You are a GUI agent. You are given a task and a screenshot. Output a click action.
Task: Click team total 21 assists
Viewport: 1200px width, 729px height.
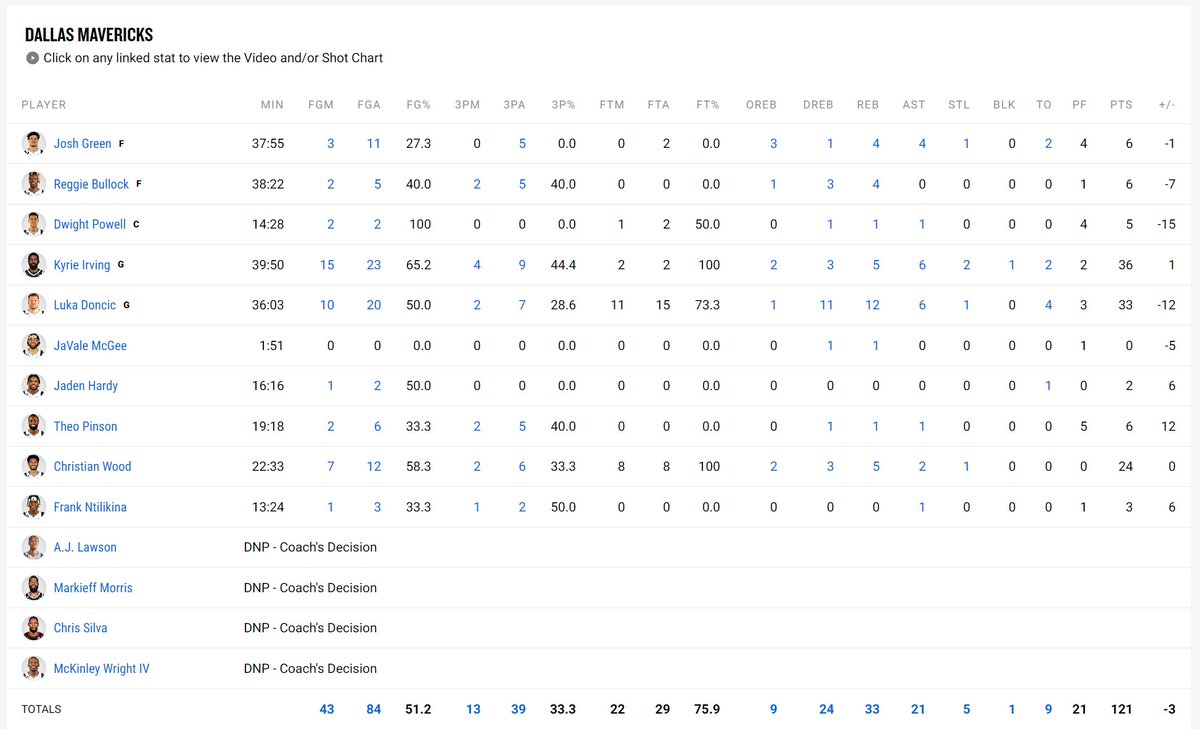pos(918,709)
